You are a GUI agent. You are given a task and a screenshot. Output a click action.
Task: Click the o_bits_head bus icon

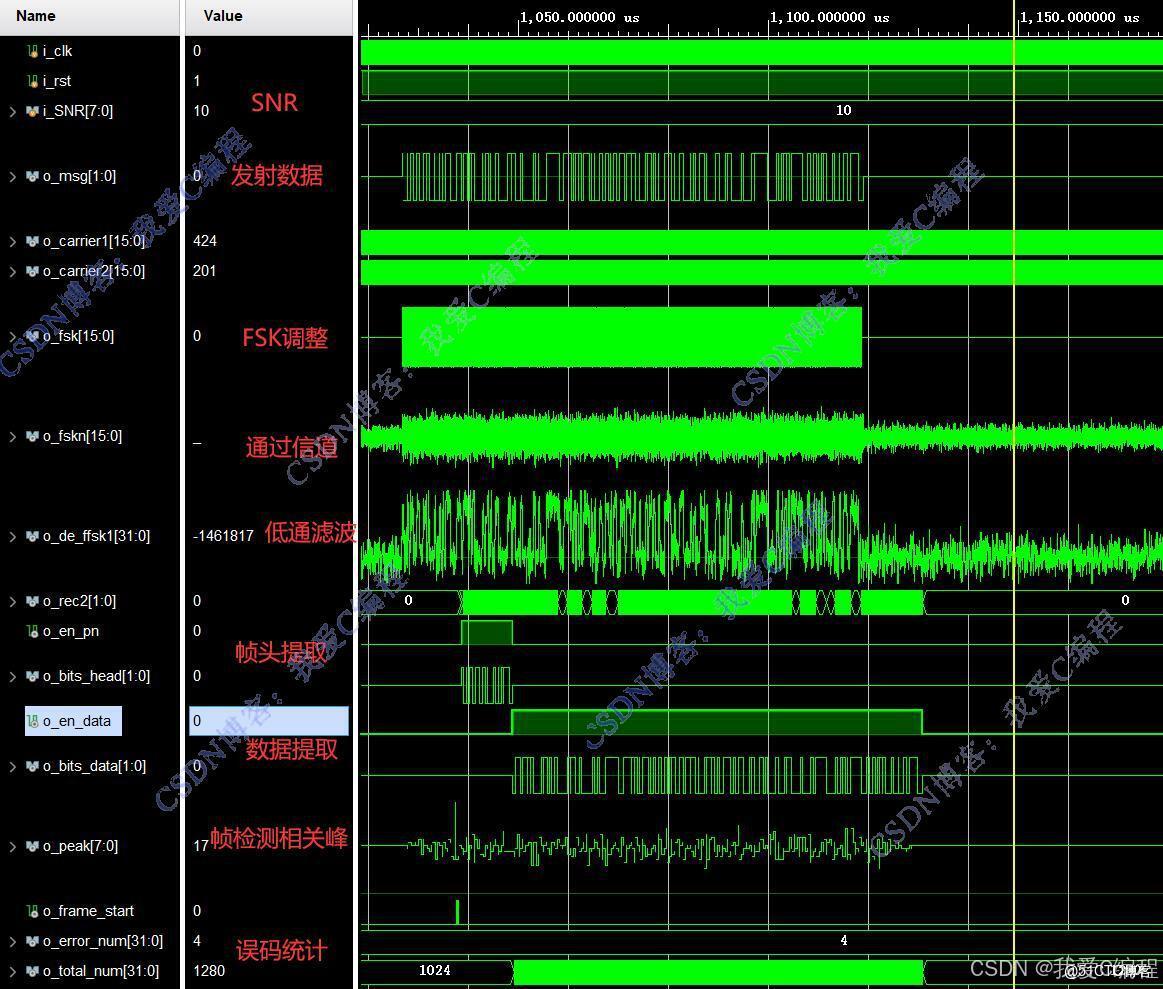(x=33, y=676)
